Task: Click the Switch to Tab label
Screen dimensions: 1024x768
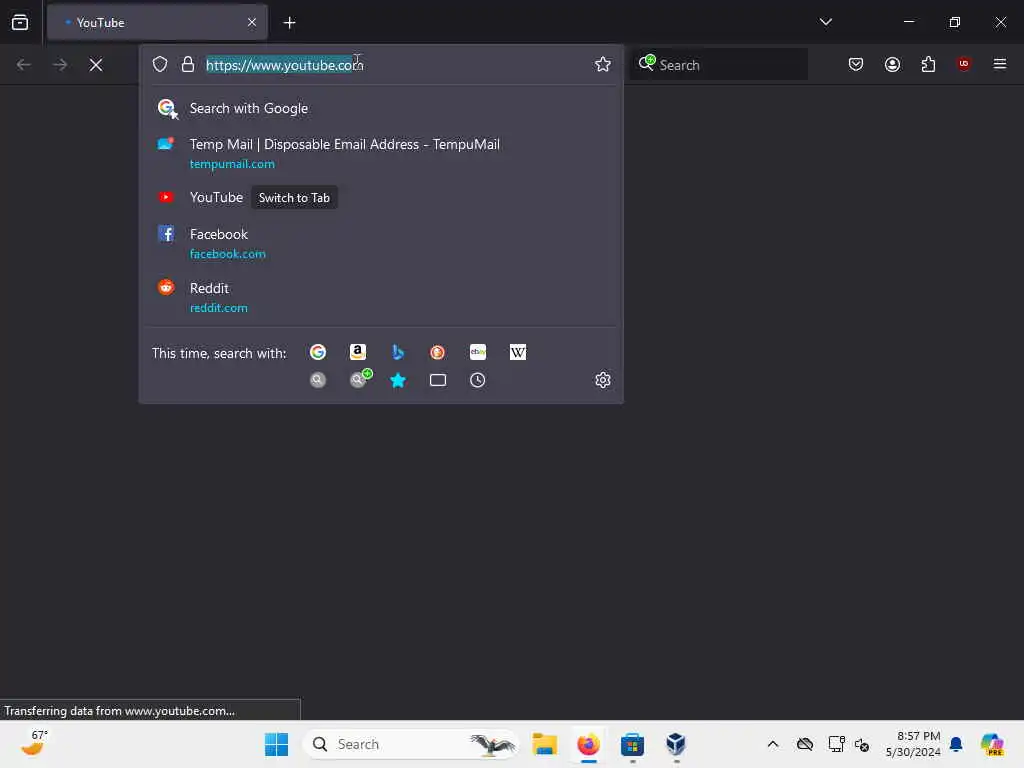Action: point(294,198)
